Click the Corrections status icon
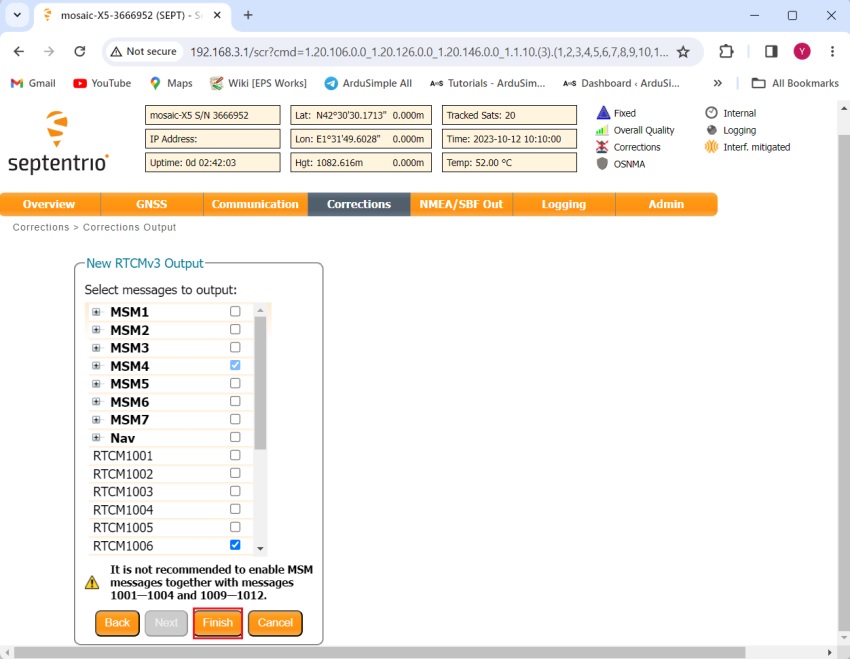The width and height of the screenshot is (850, 659). tap(602, 147)
